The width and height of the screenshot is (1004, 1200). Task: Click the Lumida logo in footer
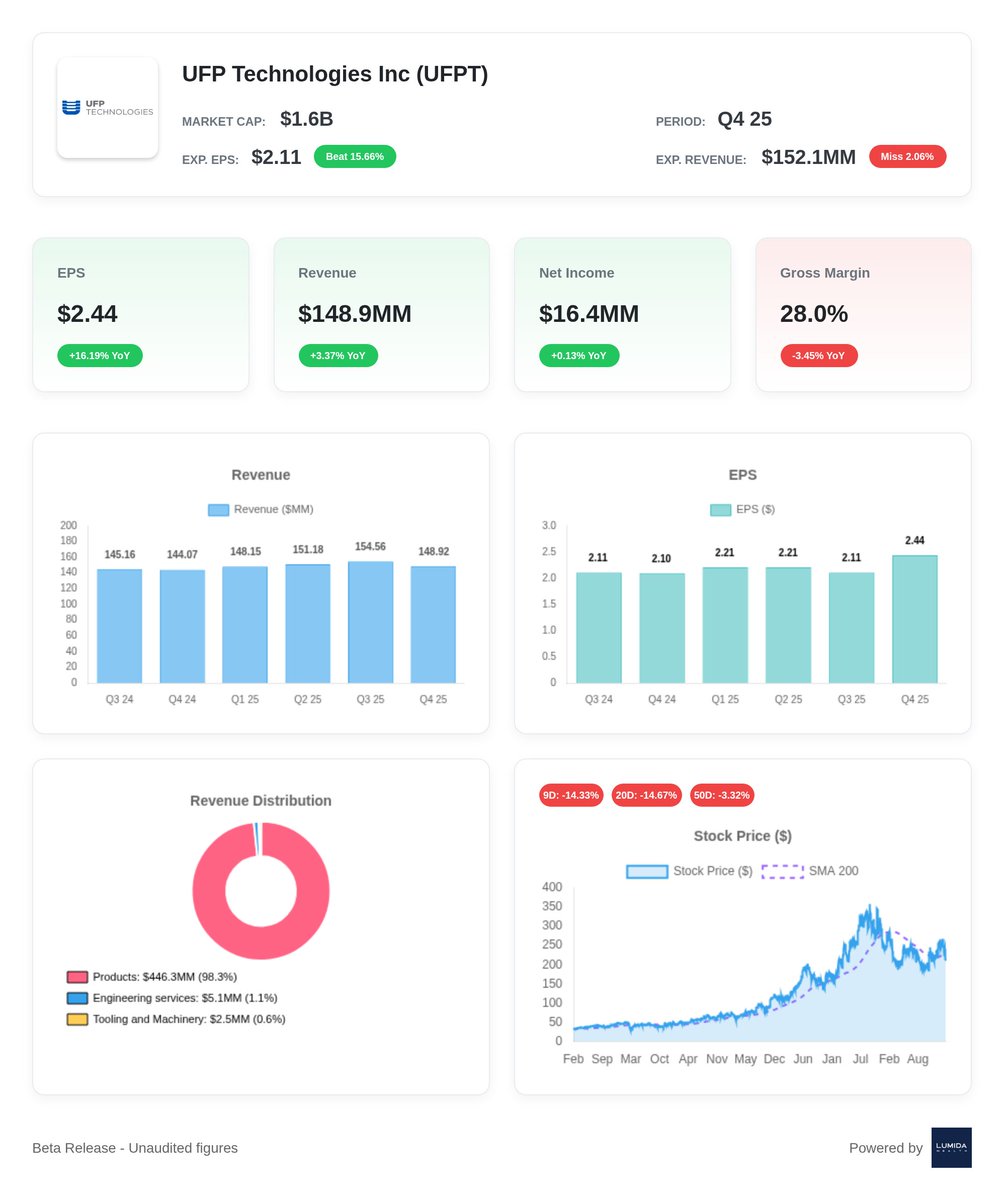pos(951,1148)
